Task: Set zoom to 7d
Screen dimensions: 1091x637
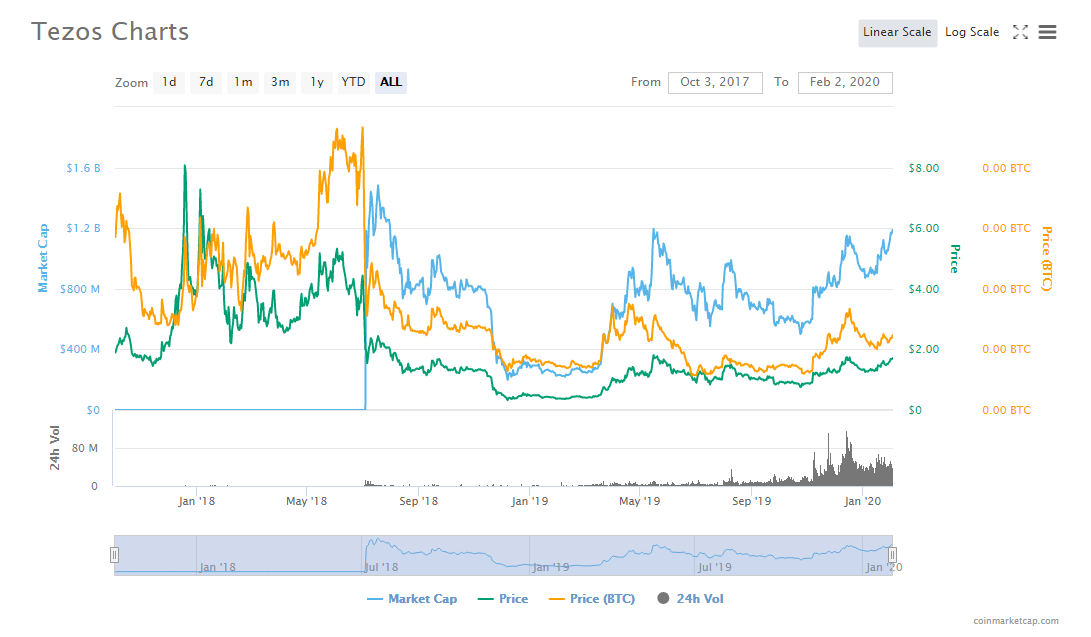Action: coord(206,82)
